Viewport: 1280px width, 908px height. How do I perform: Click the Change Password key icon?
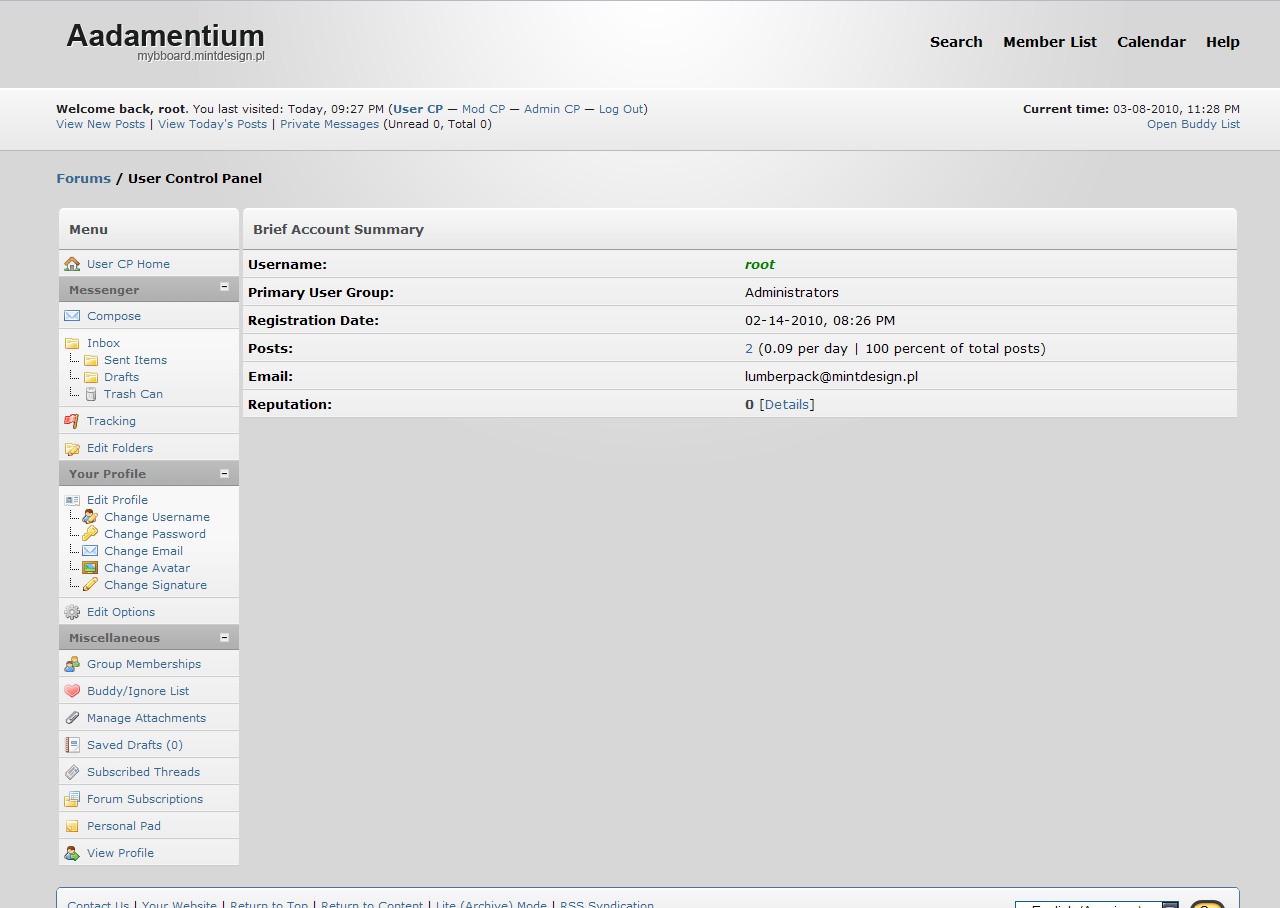point(90,534)
